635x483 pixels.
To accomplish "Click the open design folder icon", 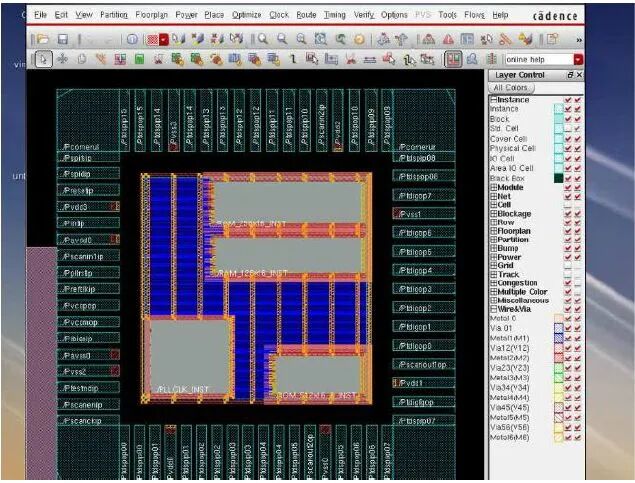I will pyautogui.click(x=43, y=39).
